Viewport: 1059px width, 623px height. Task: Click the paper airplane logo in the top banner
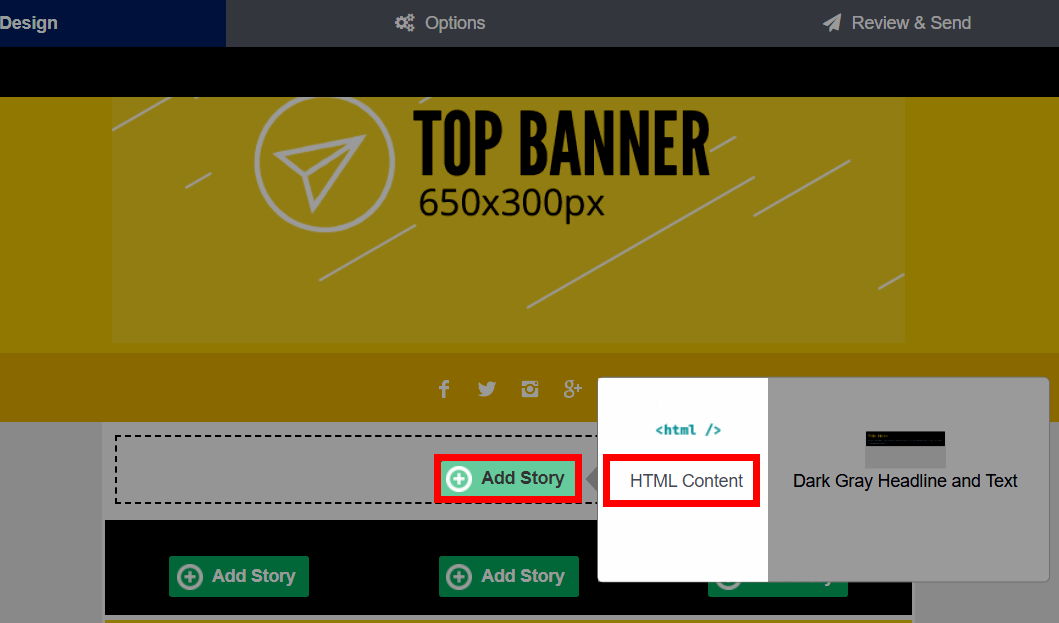(324, 162)
